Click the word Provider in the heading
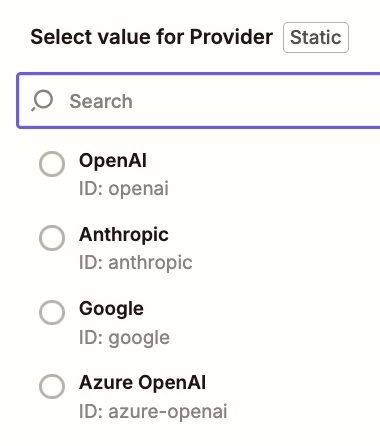The height and width of the screenshot is (446, 380). pyautogui.click(x=231, y=37)
